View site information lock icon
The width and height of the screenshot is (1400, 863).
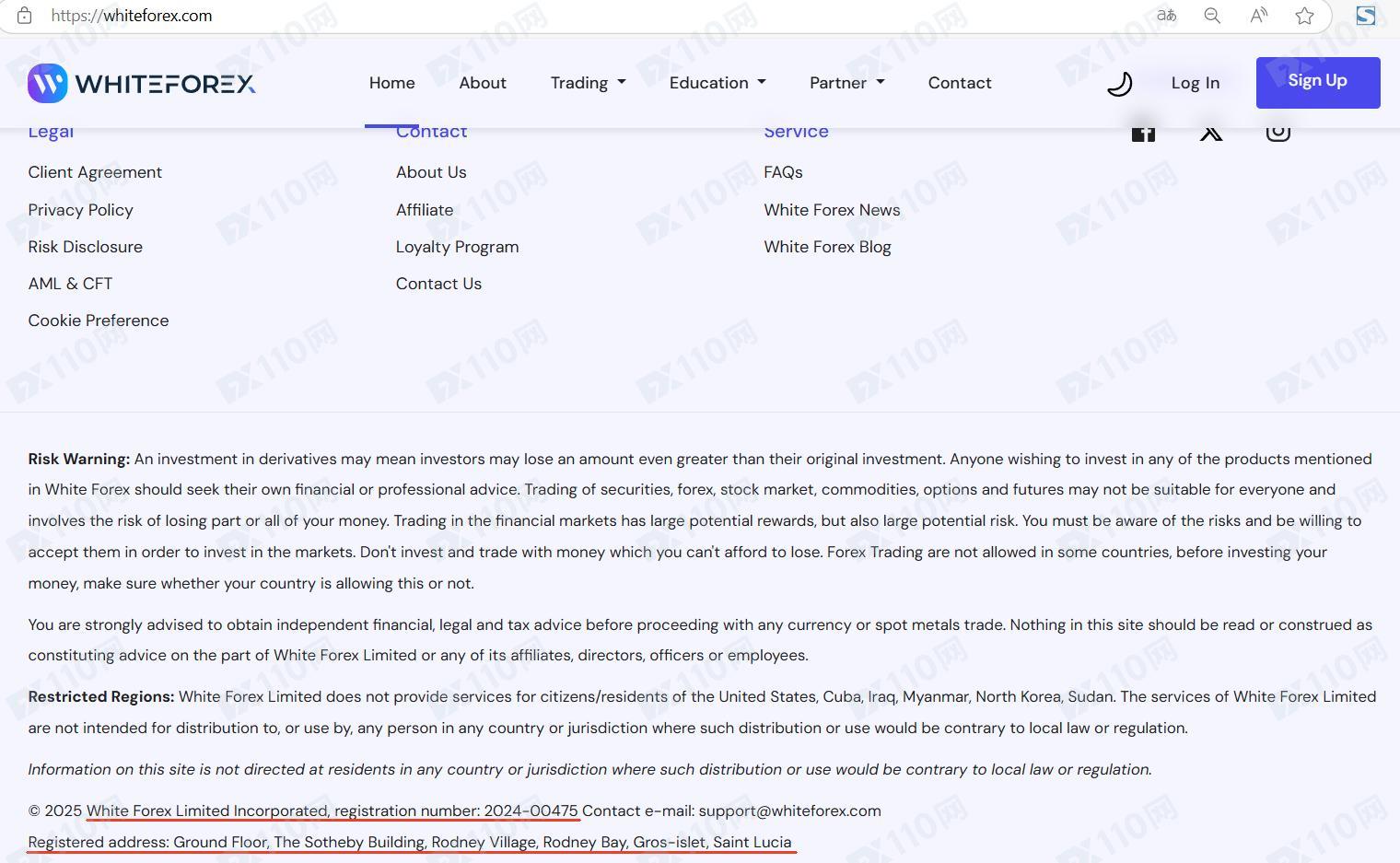(25, 16)
